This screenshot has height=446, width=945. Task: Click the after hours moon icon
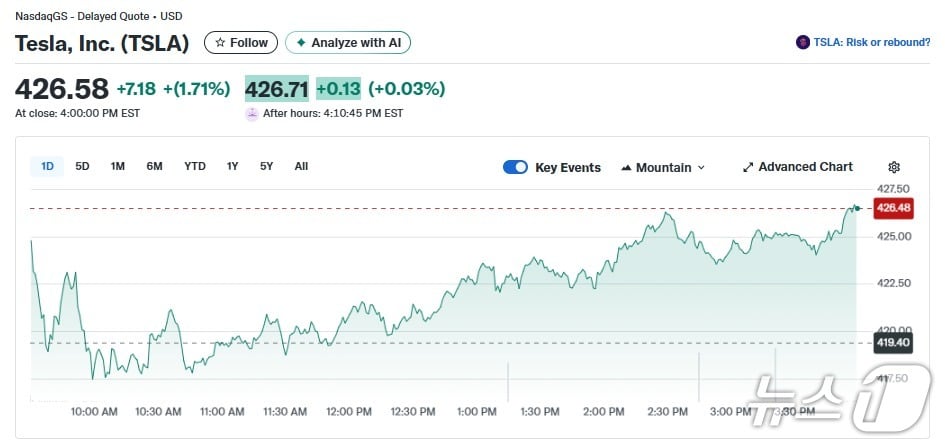click(252, 114)
